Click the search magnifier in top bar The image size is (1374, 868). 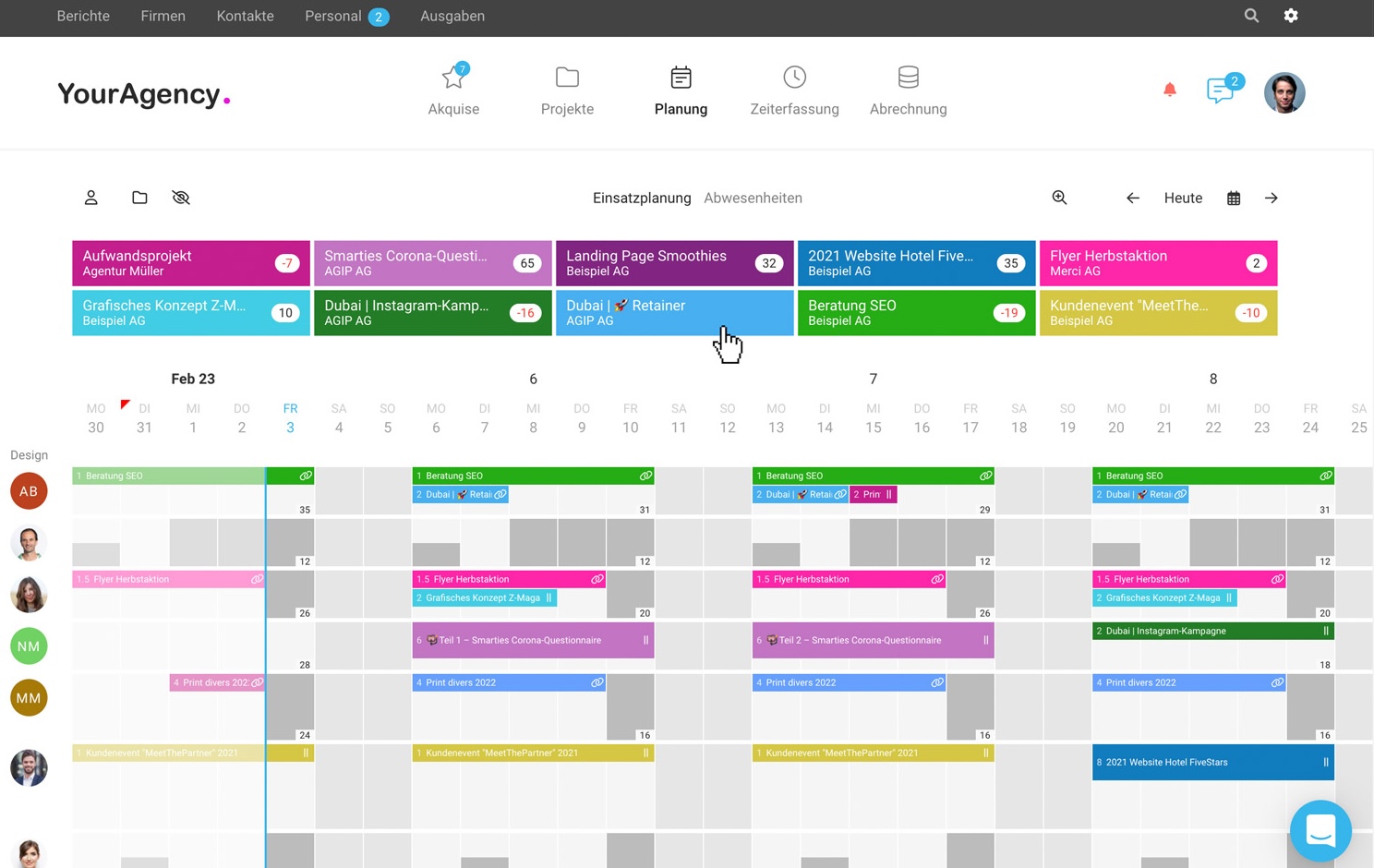click(1251, 16)
